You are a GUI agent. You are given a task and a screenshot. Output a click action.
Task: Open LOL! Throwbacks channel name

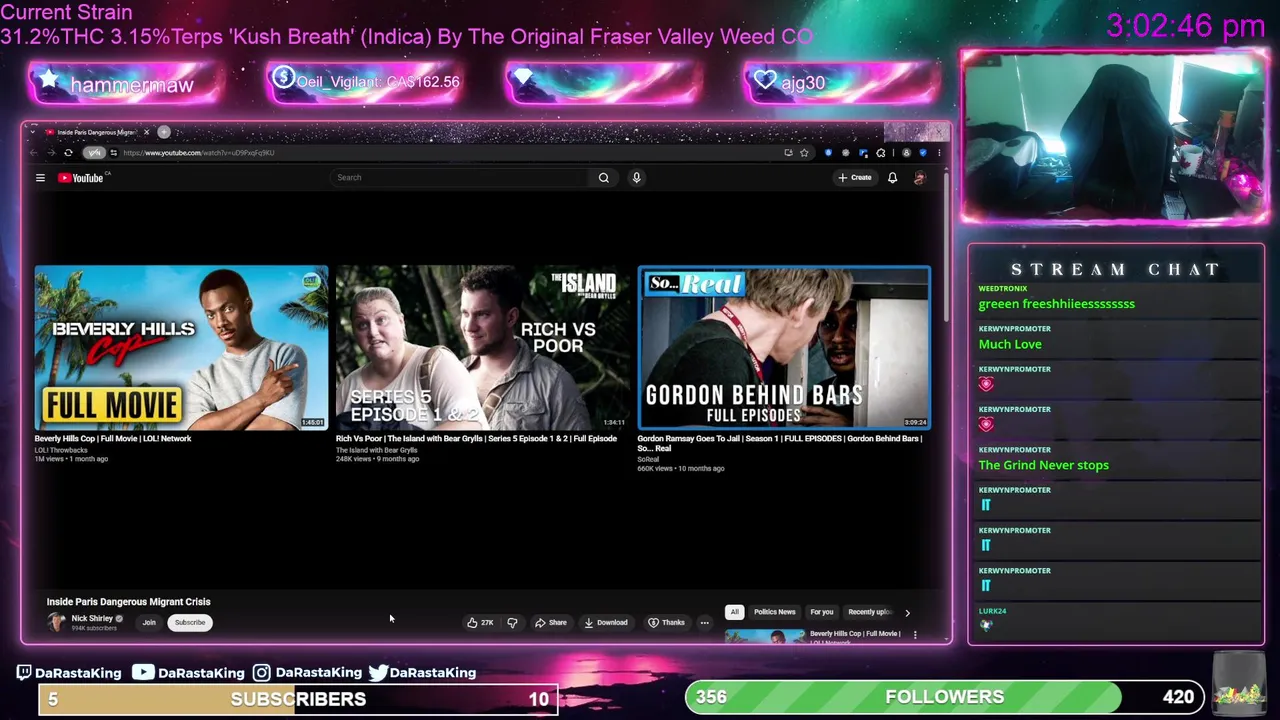coord(61,450)
